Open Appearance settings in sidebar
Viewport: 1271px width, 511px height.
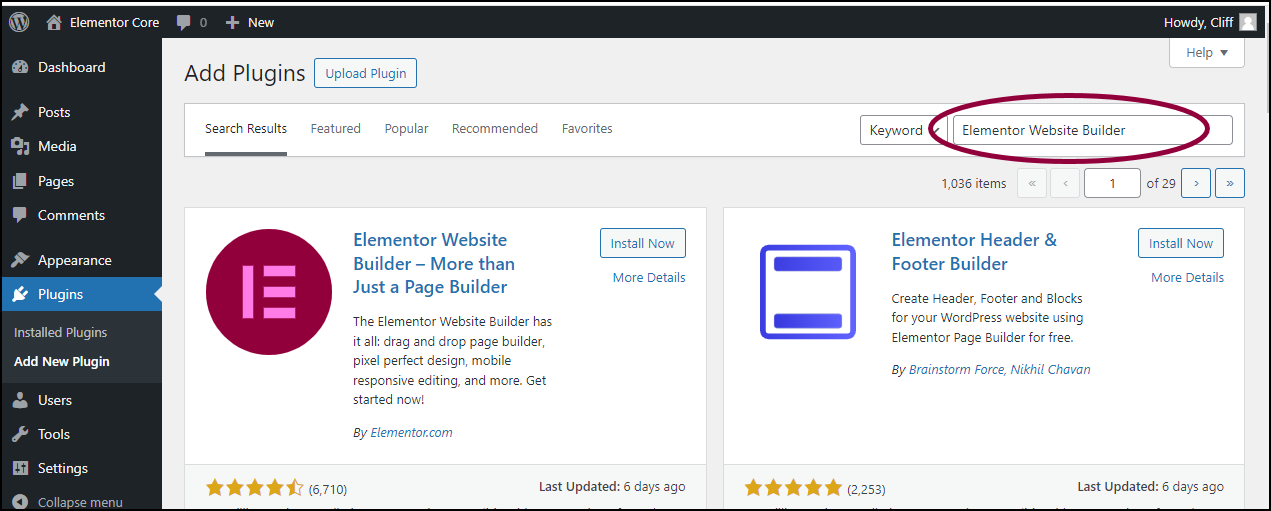(x=74, y=260)
